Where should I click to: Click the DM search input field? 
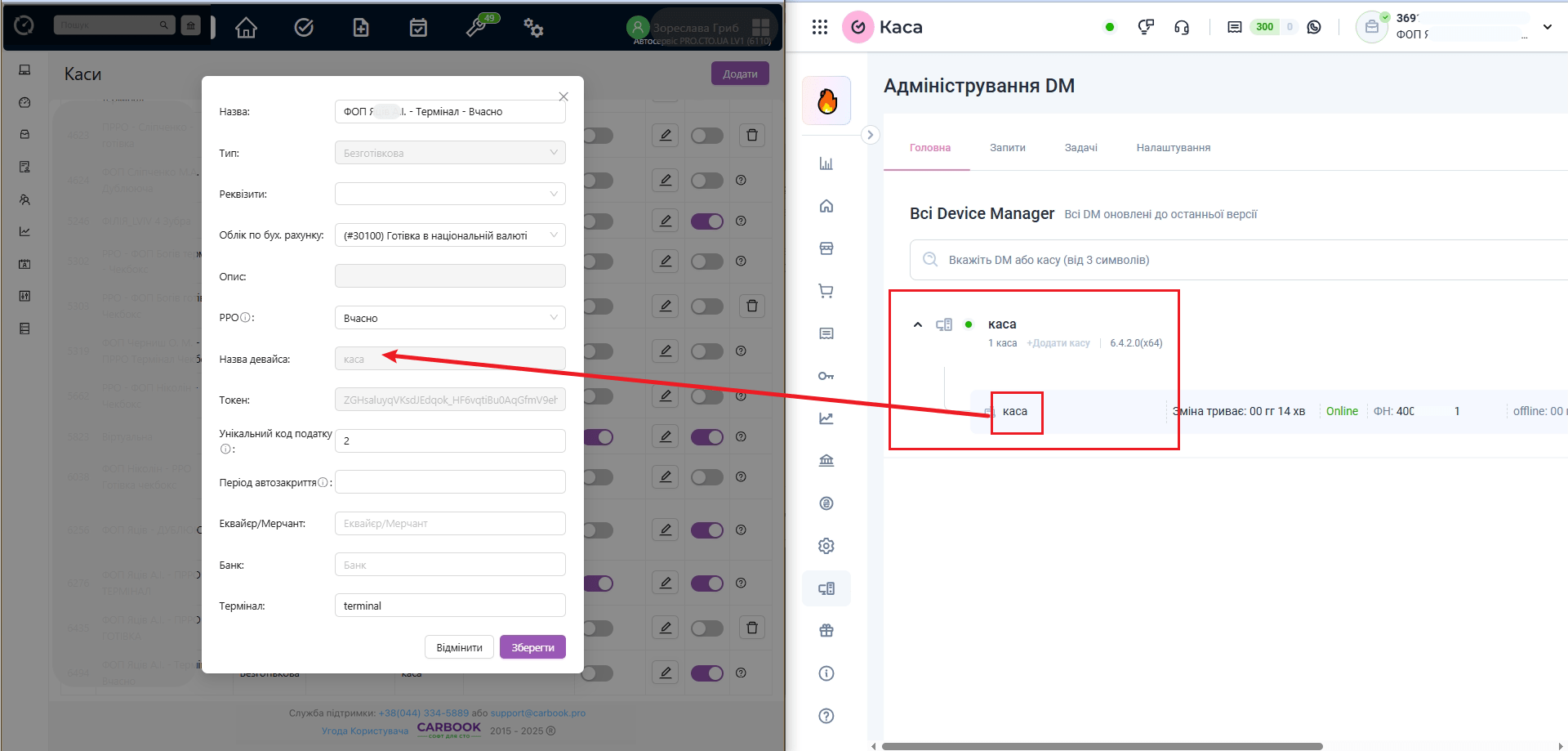click(1225, 260)
